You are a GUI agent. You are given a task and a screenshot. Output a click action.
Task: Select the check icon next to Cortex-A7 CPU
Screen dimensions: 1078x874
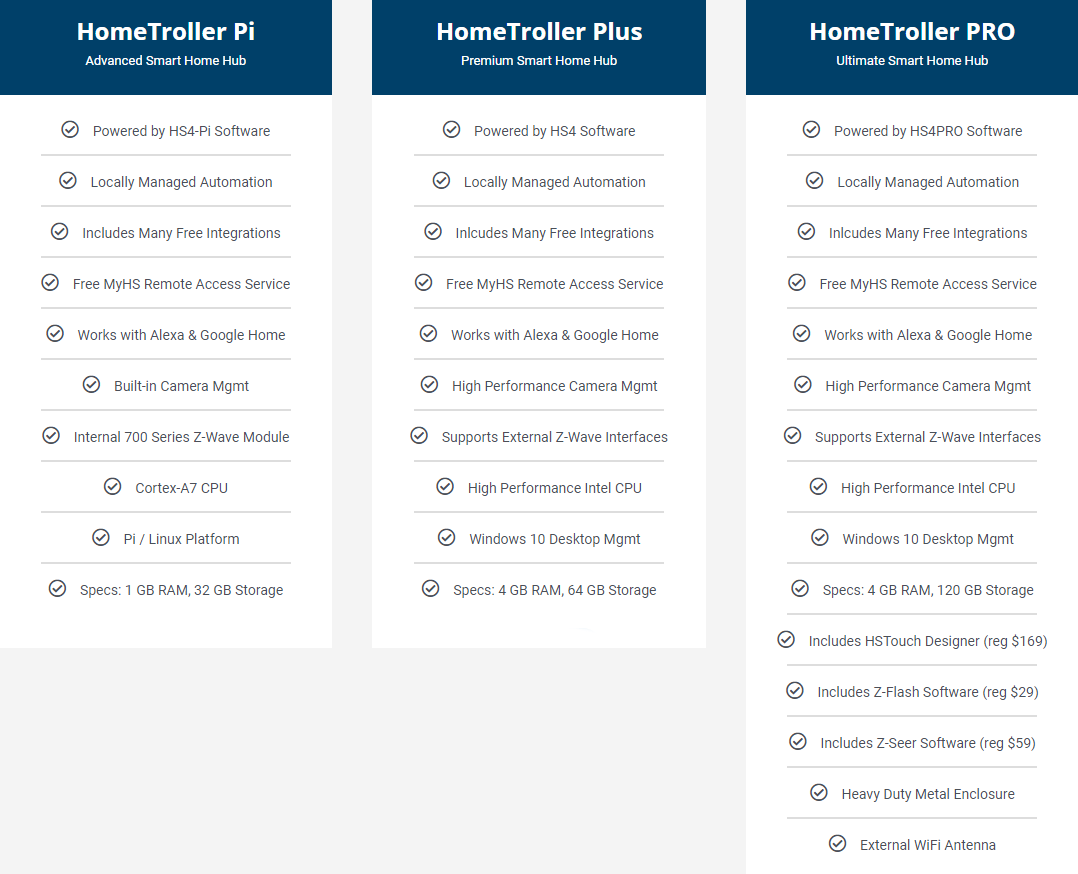(x=113, y=486)
